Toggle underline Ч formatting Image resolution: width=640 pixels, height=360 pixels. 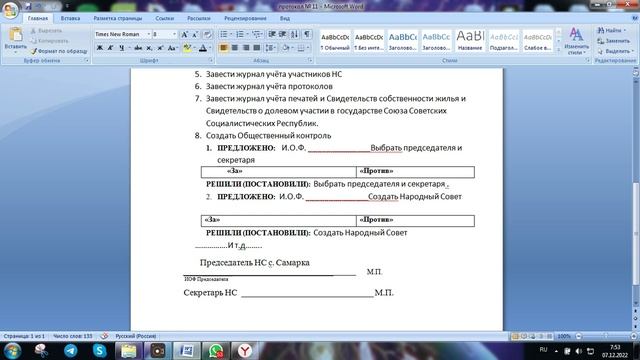[x=121, y=48]
